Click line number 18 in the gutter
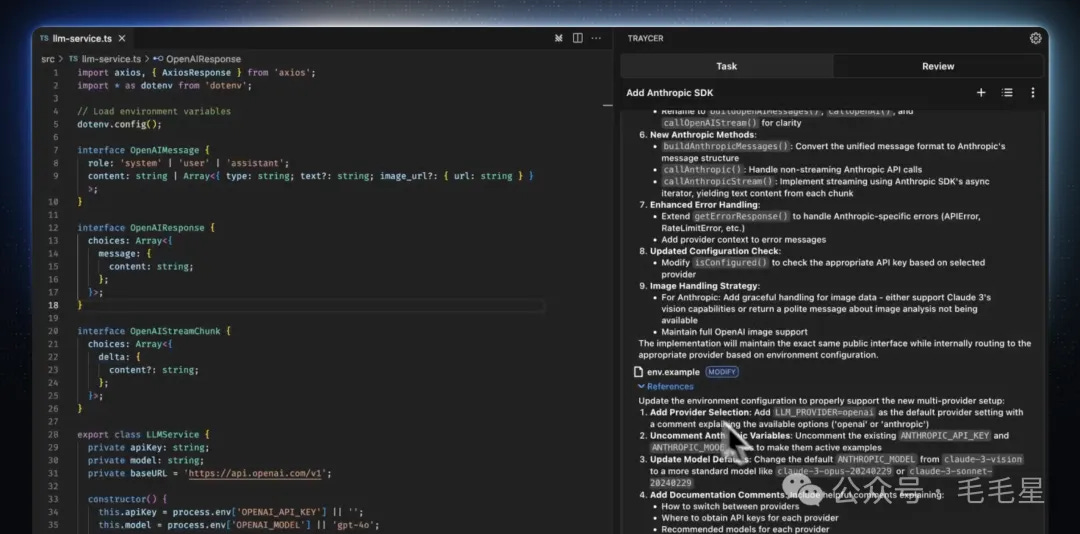Screen dimensions: 1080x534 point(54,305)
